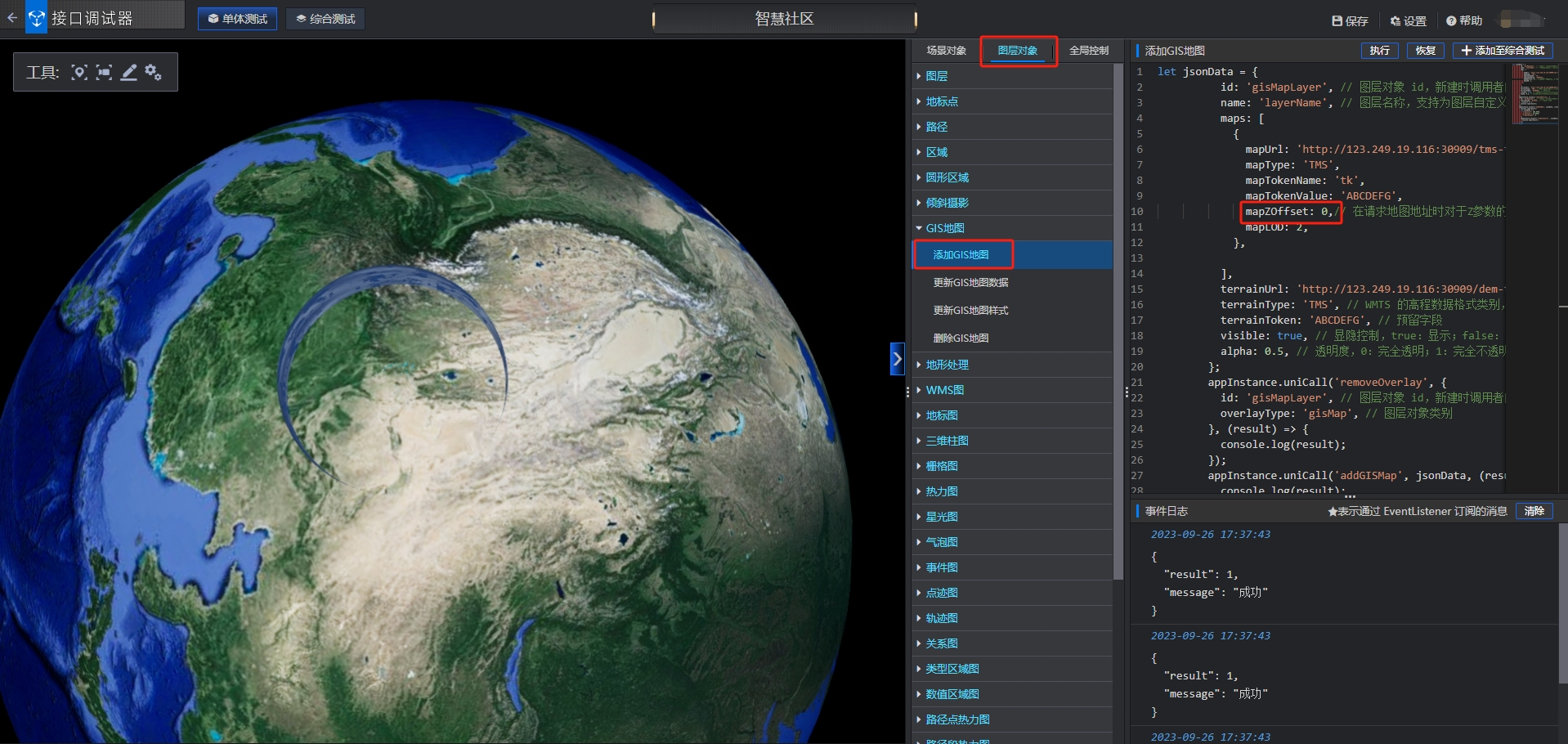1568x744 pixels.
Task: Click the first log timestamp 17:37:43
Action: pyautogui.click(x=1211, y=535)
